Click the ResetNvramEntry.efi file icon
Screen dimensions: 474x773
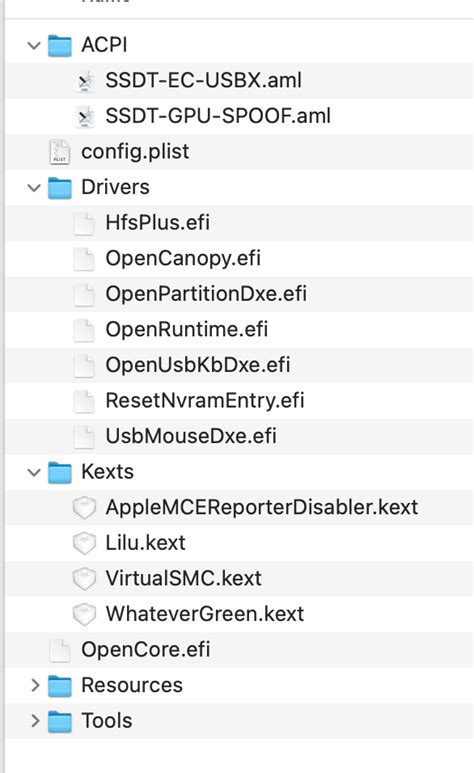[84, 401]
